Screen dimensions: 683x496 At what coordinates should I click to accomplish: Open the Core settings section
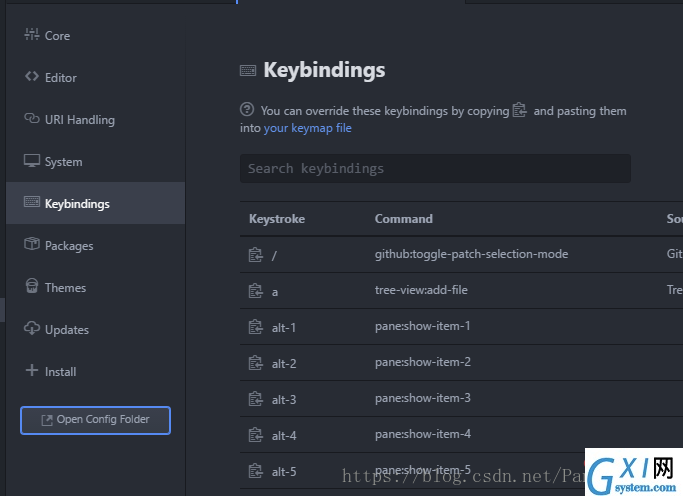95,35
